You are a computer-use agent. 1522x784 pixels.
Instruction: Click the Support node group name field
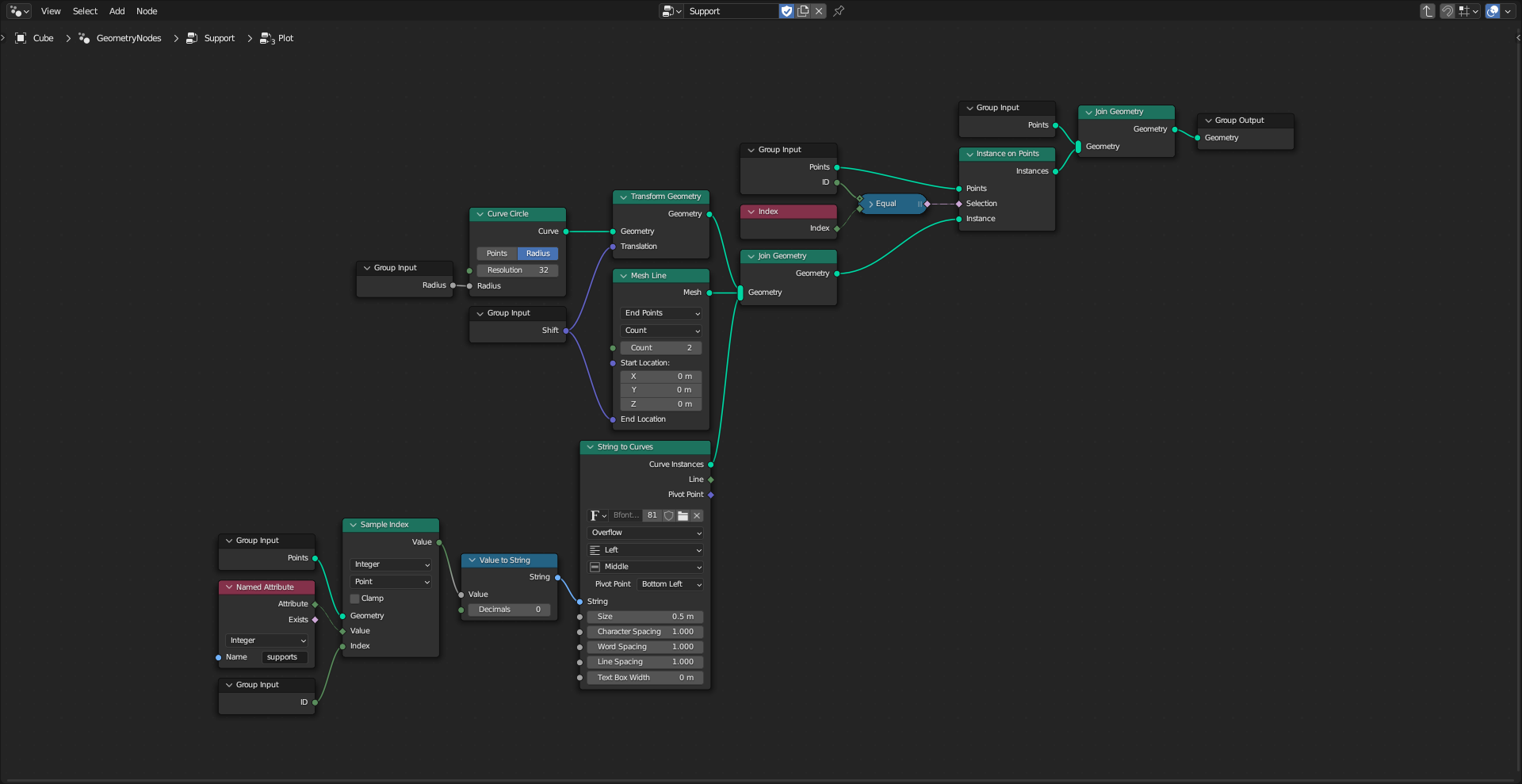[731, 11]
